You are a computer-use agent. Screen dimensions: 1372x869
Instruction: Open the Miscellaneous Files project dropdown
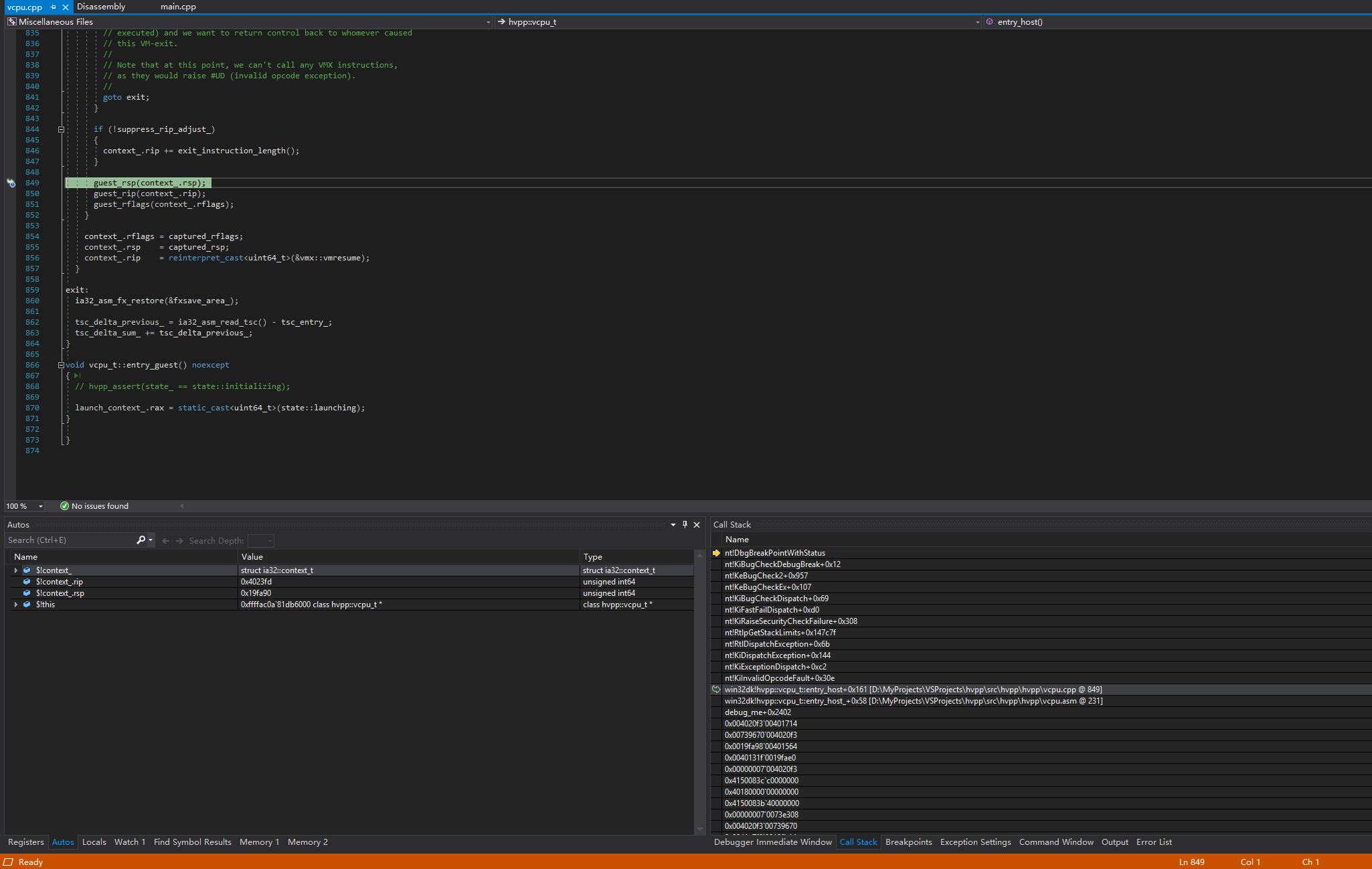(488, 22)
